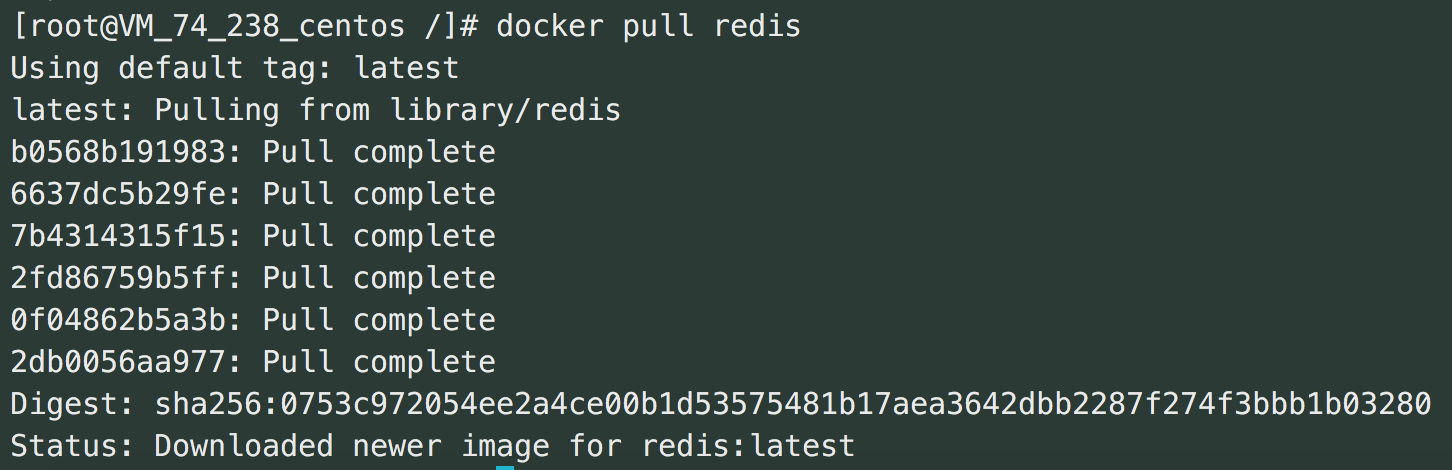1452x470 pixels.
Task: Click 'latest: Pulling from library/redis' line
Action: pos(316,110)
